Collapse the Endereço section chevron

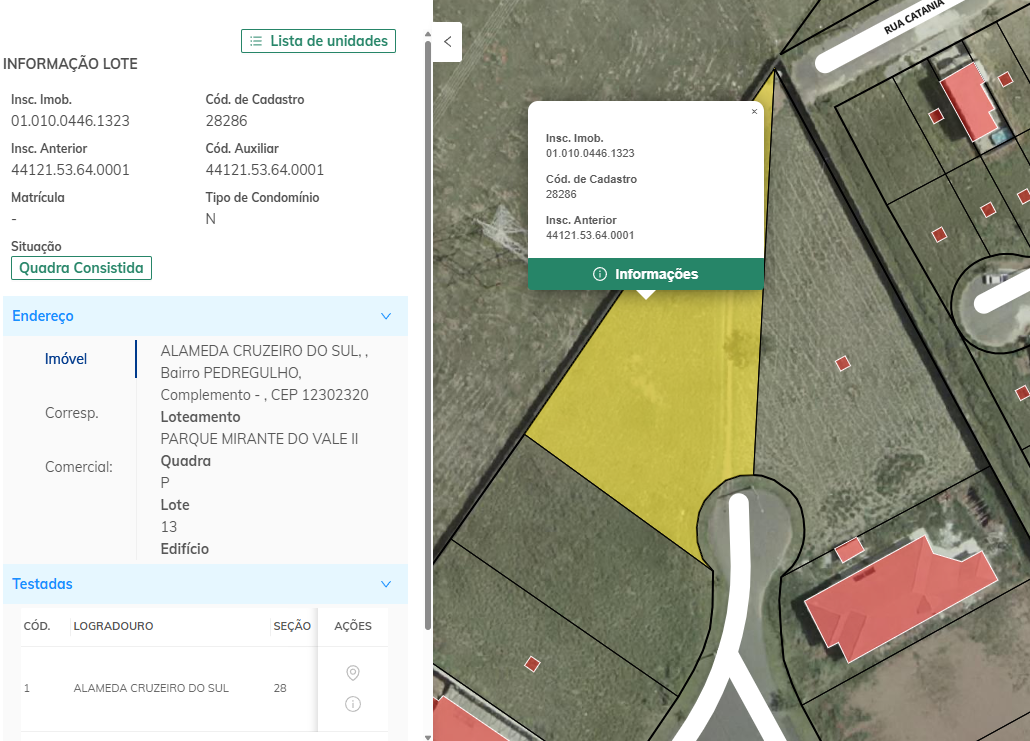[x=386, y=316]
